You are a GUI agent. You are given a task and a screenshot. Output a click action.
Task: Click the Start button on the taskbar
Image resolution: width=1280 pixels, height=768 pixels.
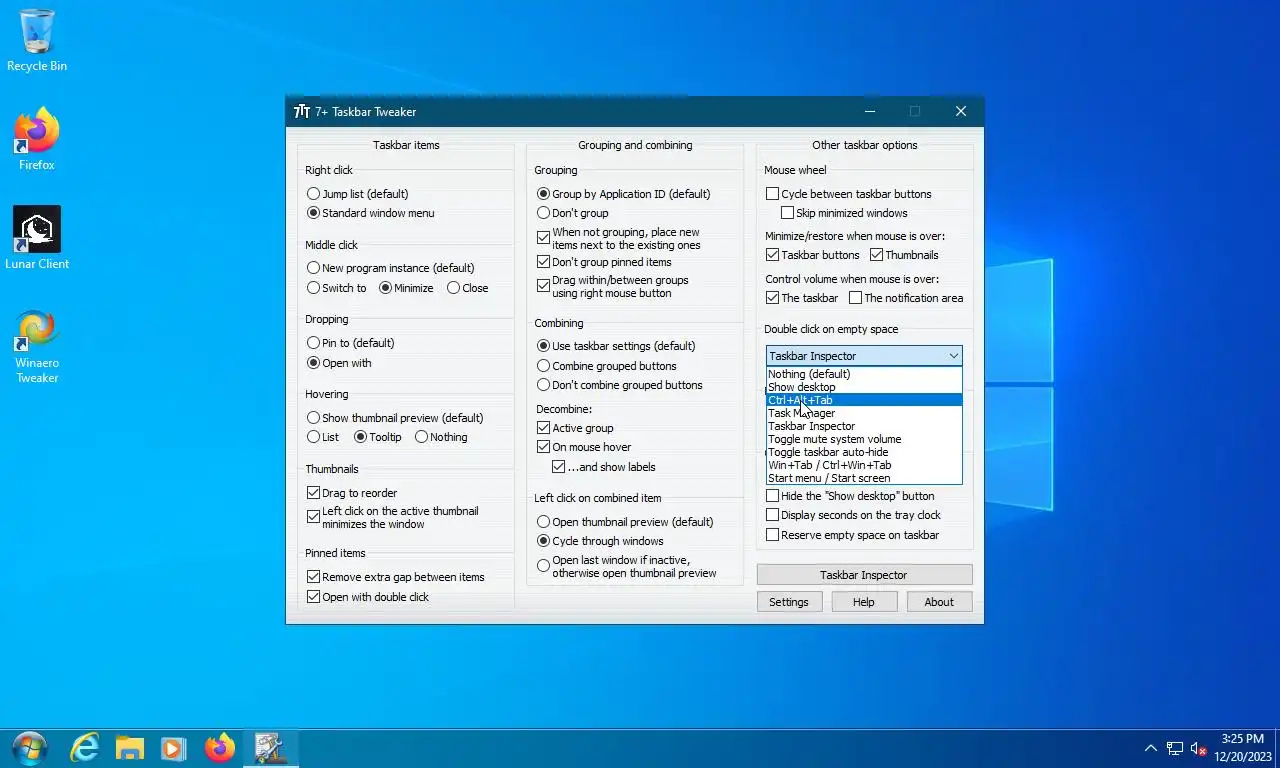coord(29,748)
